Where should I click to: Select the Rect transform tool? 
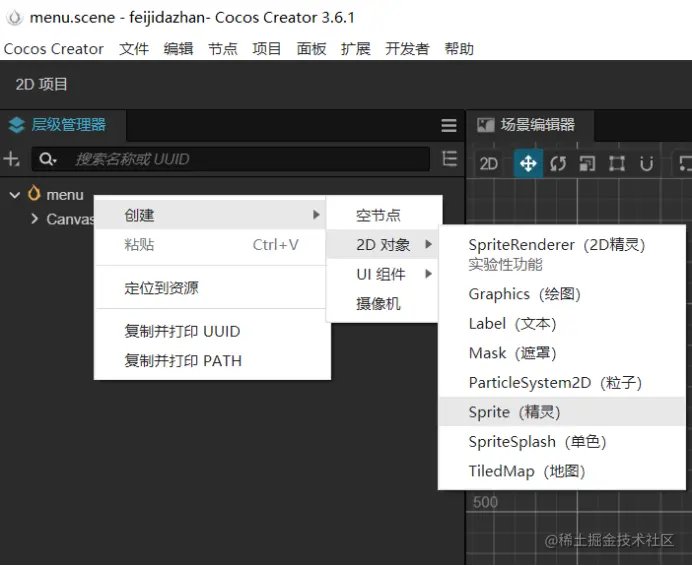[x=617, y=164]
